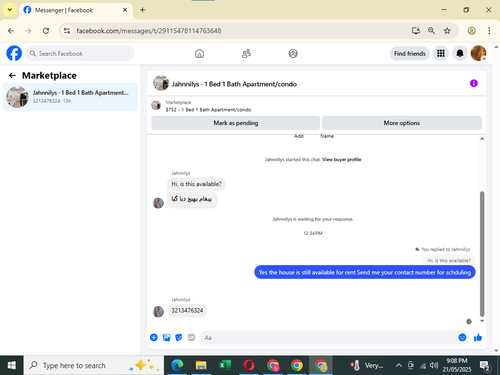The image size is (500, 375).
Task: Click the message input Aa field
Action: coord(328,337)
